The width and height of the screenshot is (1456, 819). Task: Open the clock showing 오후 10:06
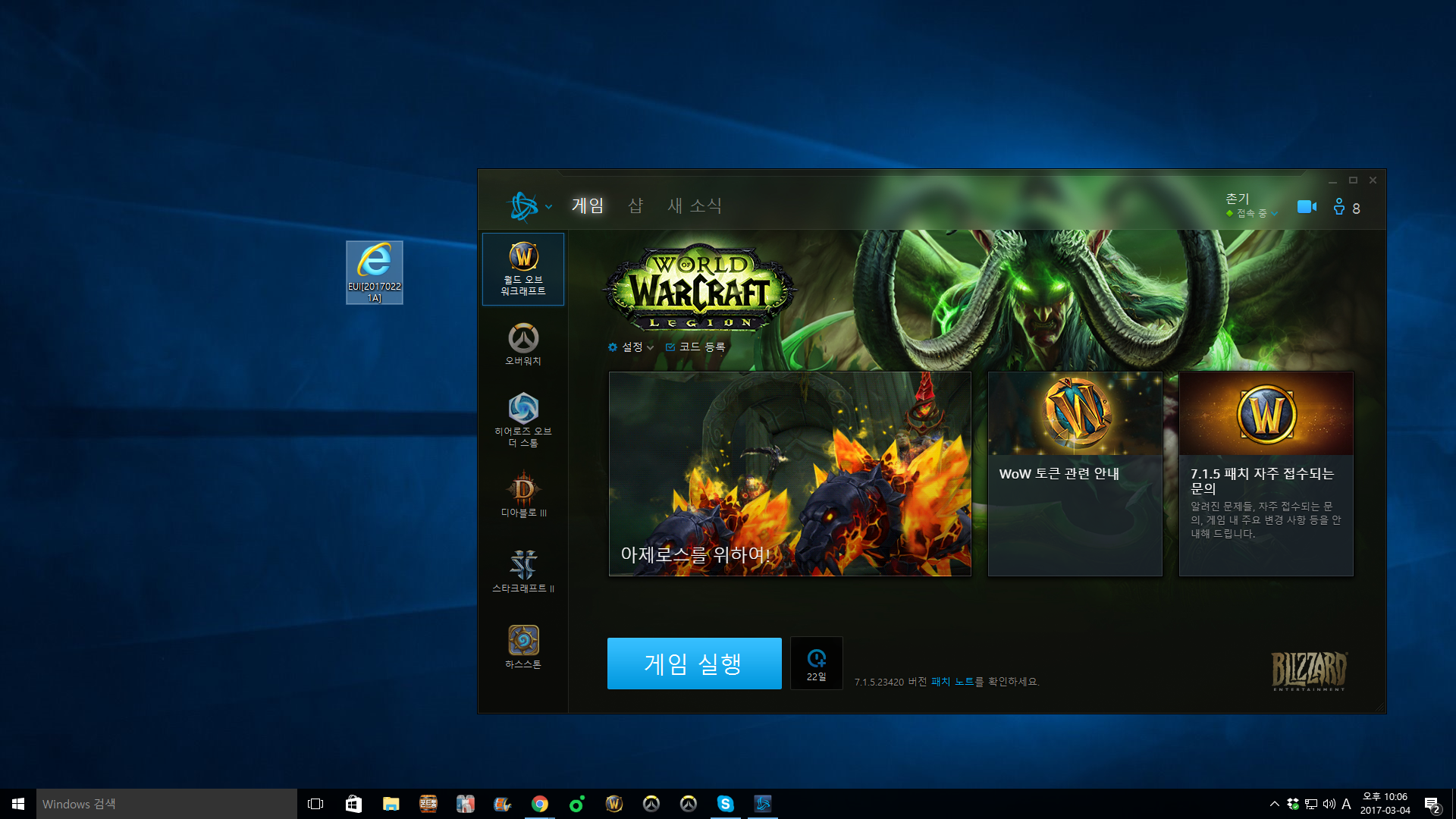pos(1385,804)
